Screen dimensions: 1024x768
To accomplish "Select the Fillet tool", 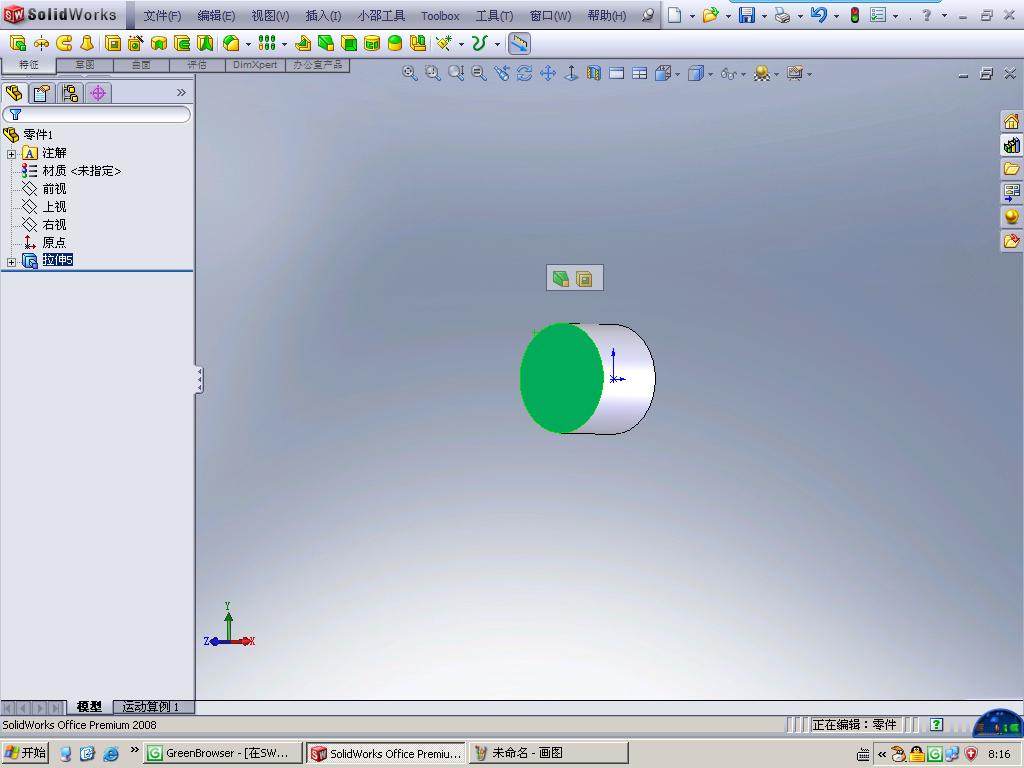I will pos(231,44).
